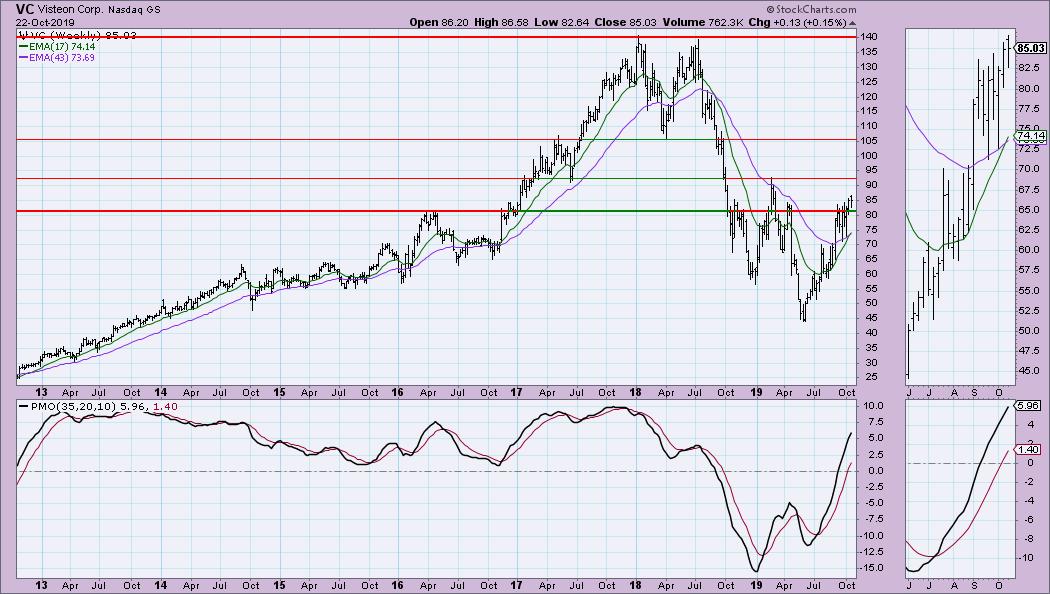Click the Open 86.20 value
The width and height of the screenshot is (1050, 594).
coord(439,22)
